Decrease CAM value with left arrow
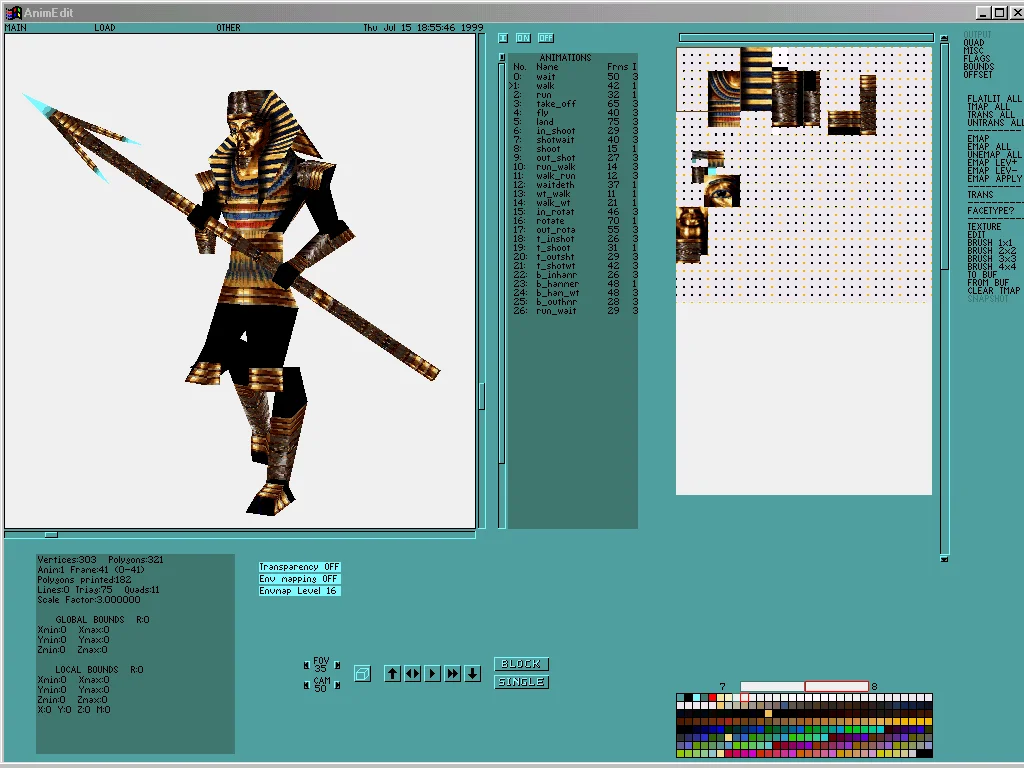The image size is (1024, 768). 306,685
